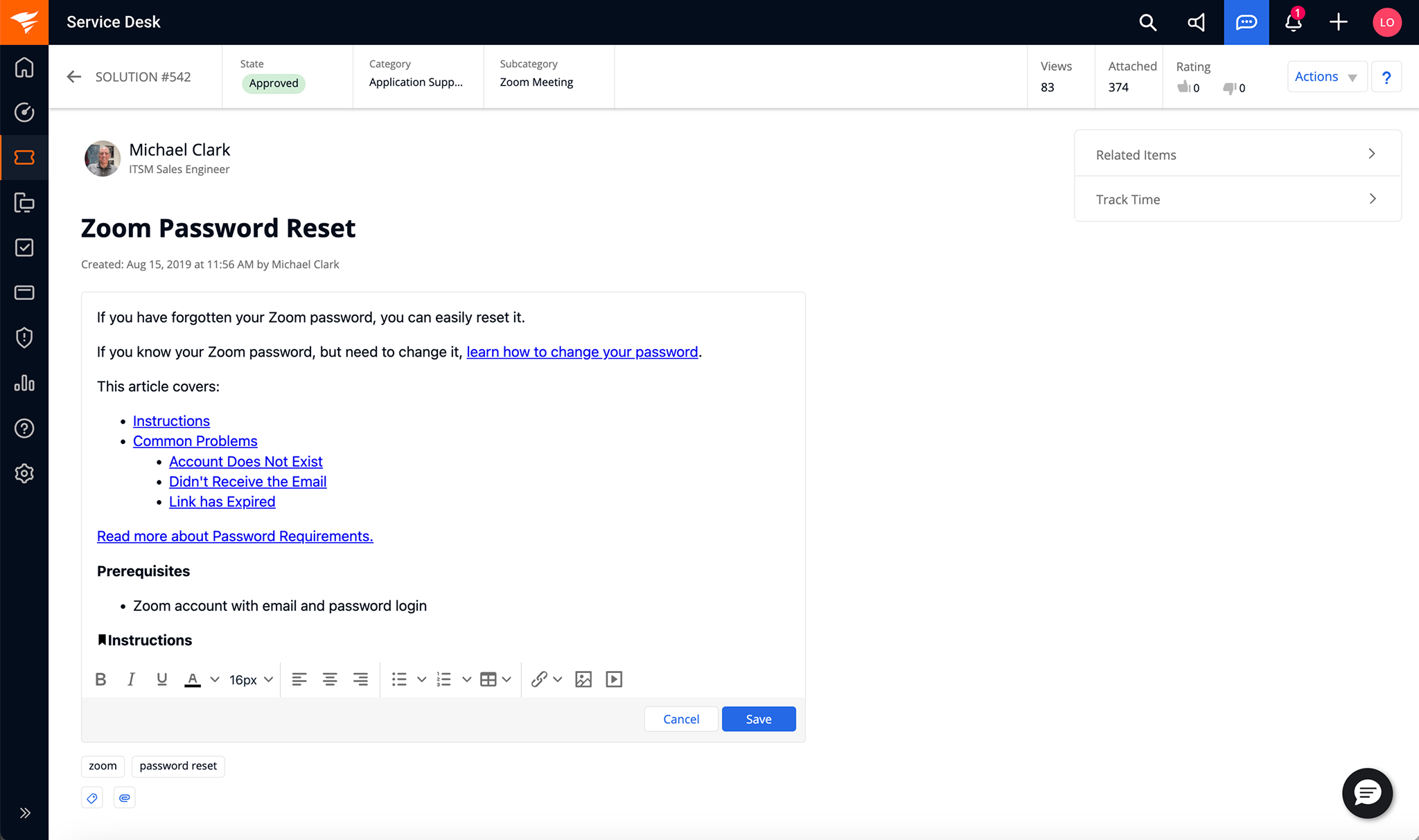The height and width of the screenshot is (840, 1419).
Task: Open the Actions dropdown
Action: coord(1326,77)
